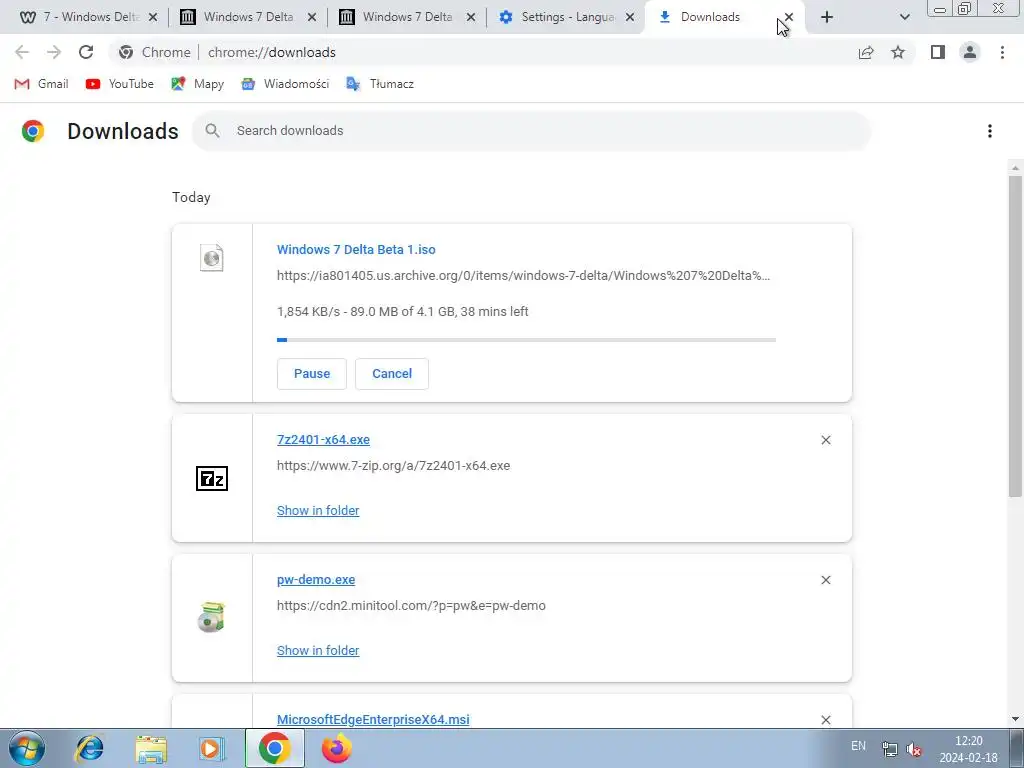Viewport: 1024px width, 768px height.
Task: Launch Firefox from the taskbar
Action: click(337, 748)
